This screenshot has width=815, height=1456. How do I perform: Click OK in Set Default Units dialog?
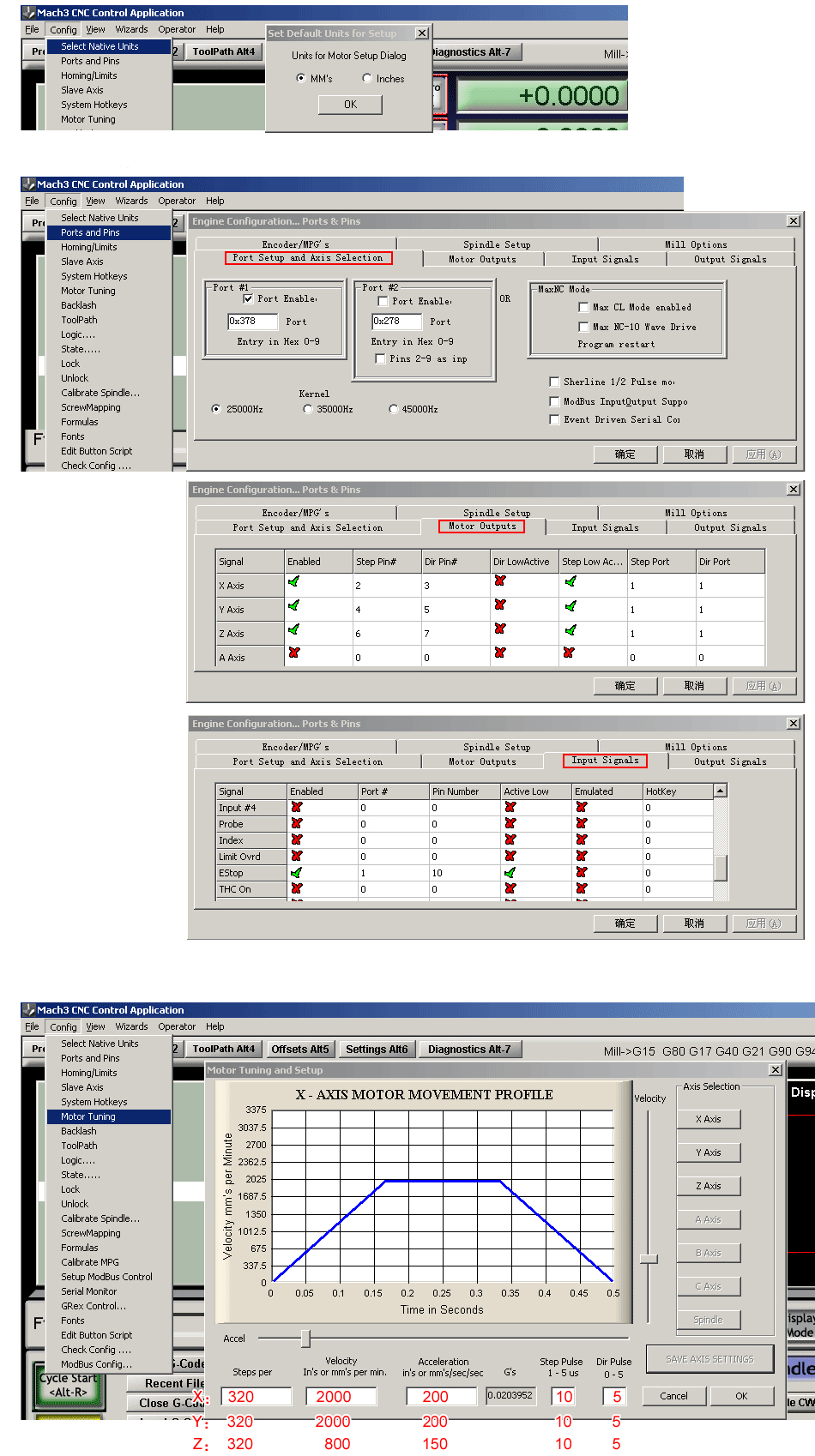350,104
